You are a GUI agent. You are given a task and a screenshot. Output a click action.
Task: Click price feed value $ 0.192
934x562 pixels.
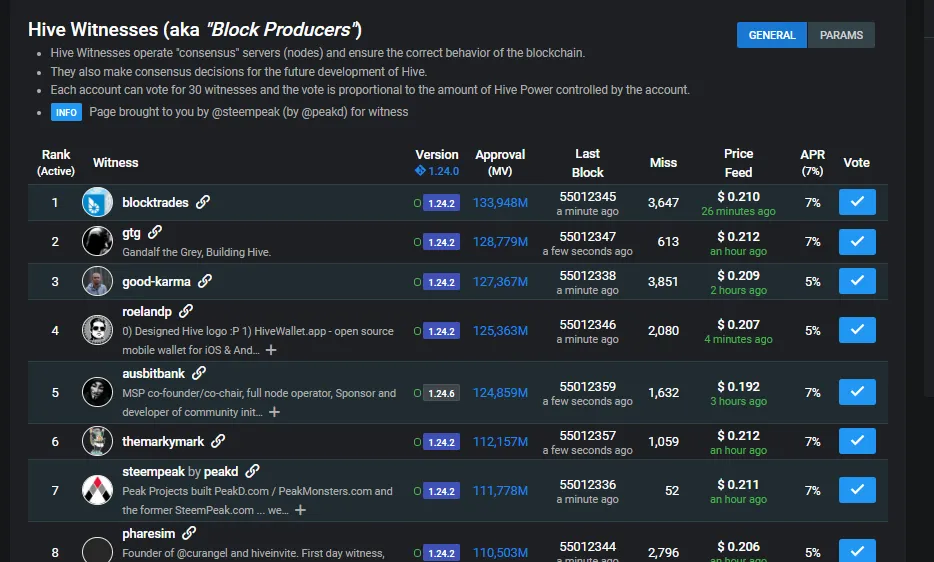tap(739, 387)
